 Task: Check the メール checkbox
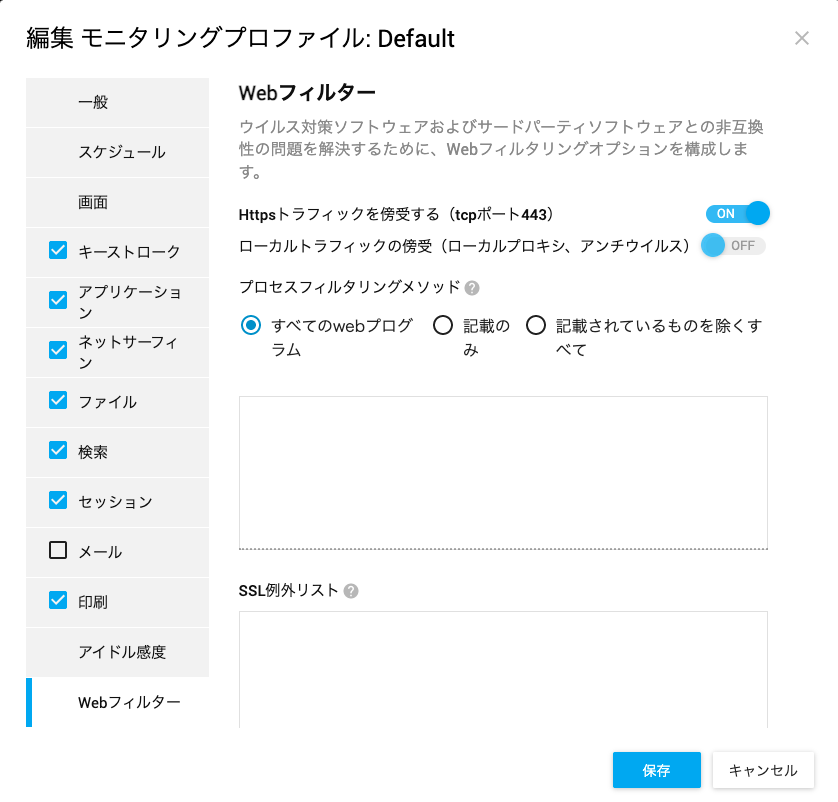tap(58, 550)
